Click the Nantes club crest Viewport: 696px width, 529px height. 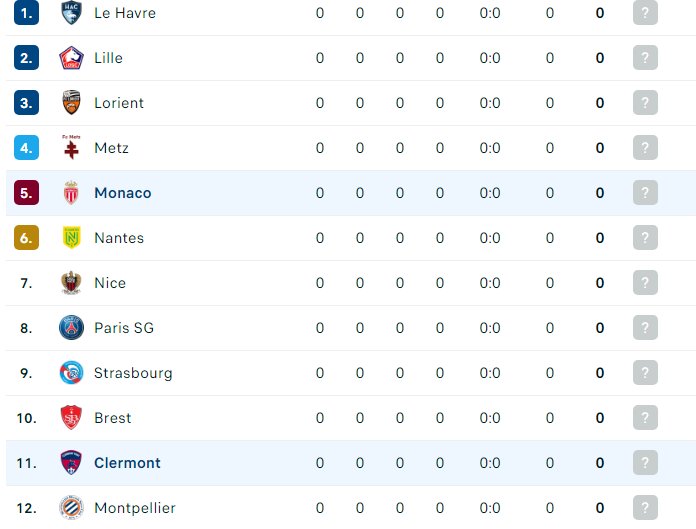coord(71,237)
